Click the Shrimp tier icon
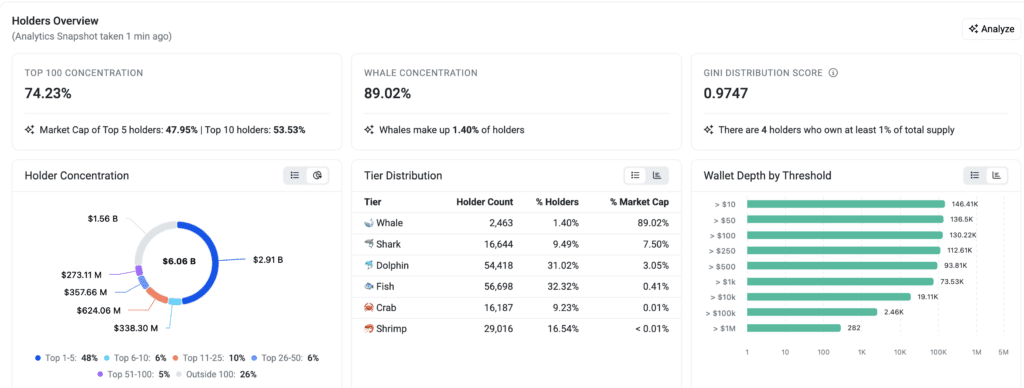This screenshot has height=388, width=1024. tap(368, 329)
